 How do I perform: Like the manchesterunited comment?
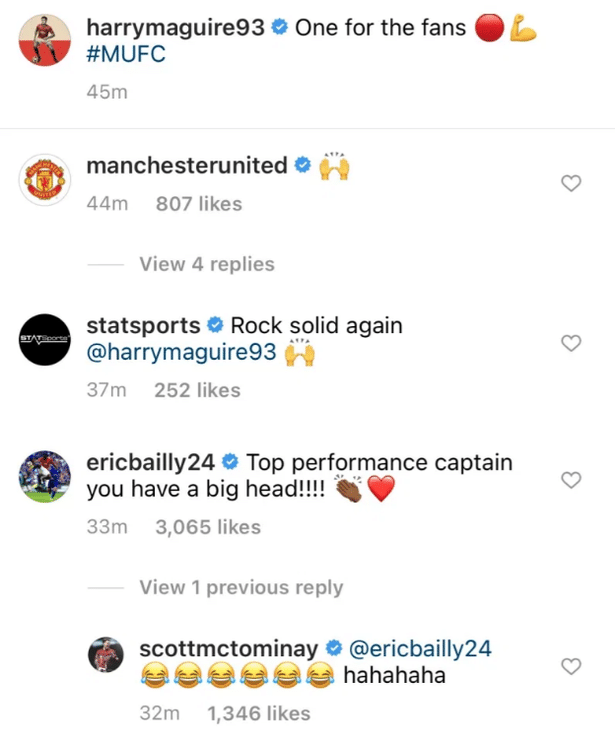pyautogui.click(x=571, y=183)
